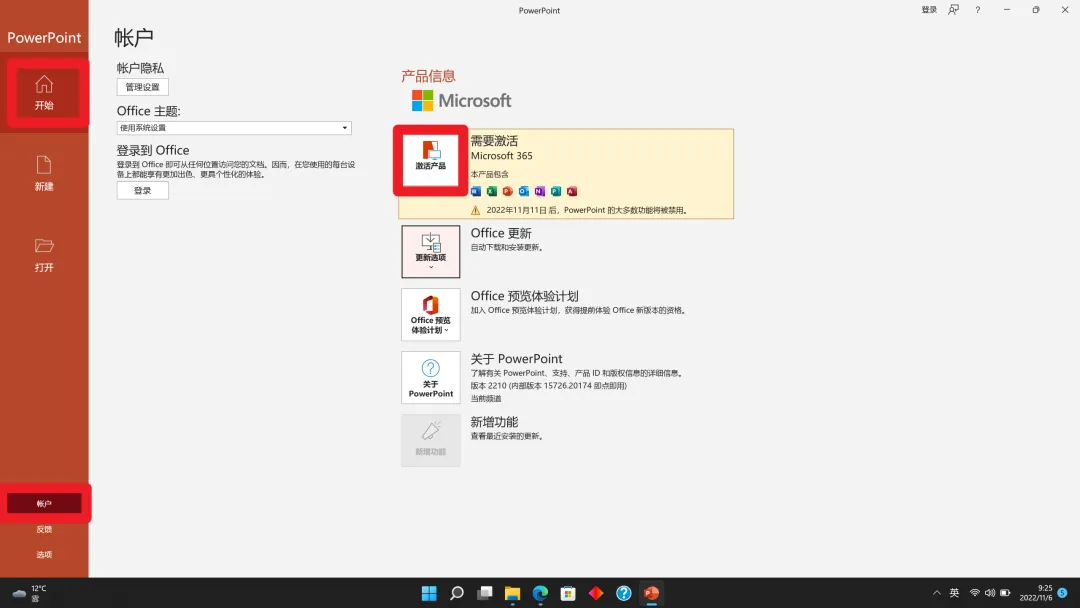Open File Explorer from the taskbar
Screen dimensions: 1080x608
coord(512,593)
